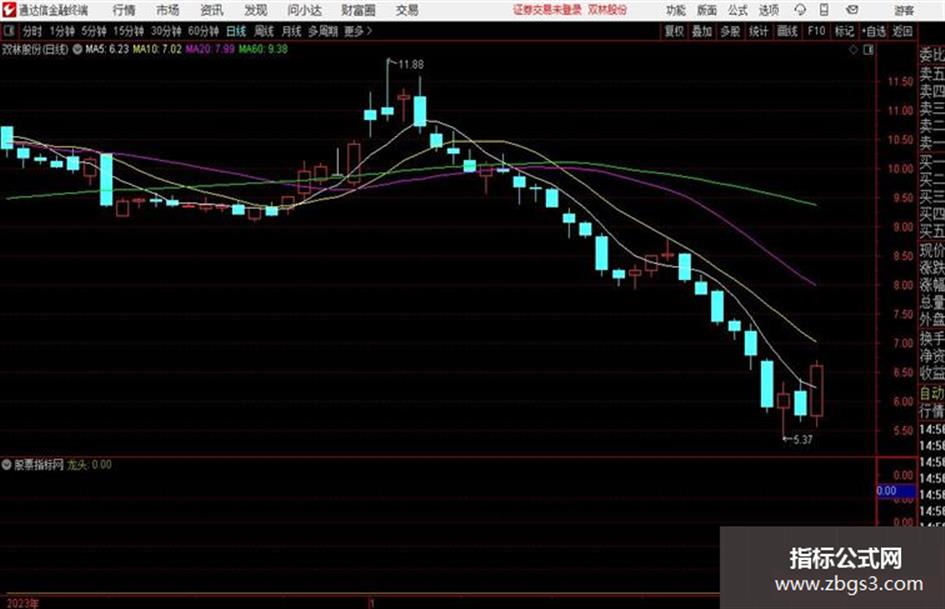Click the diamond icon above the chart
The width and height of the screenshot is (945, 609).
click(x=853, y=50)
